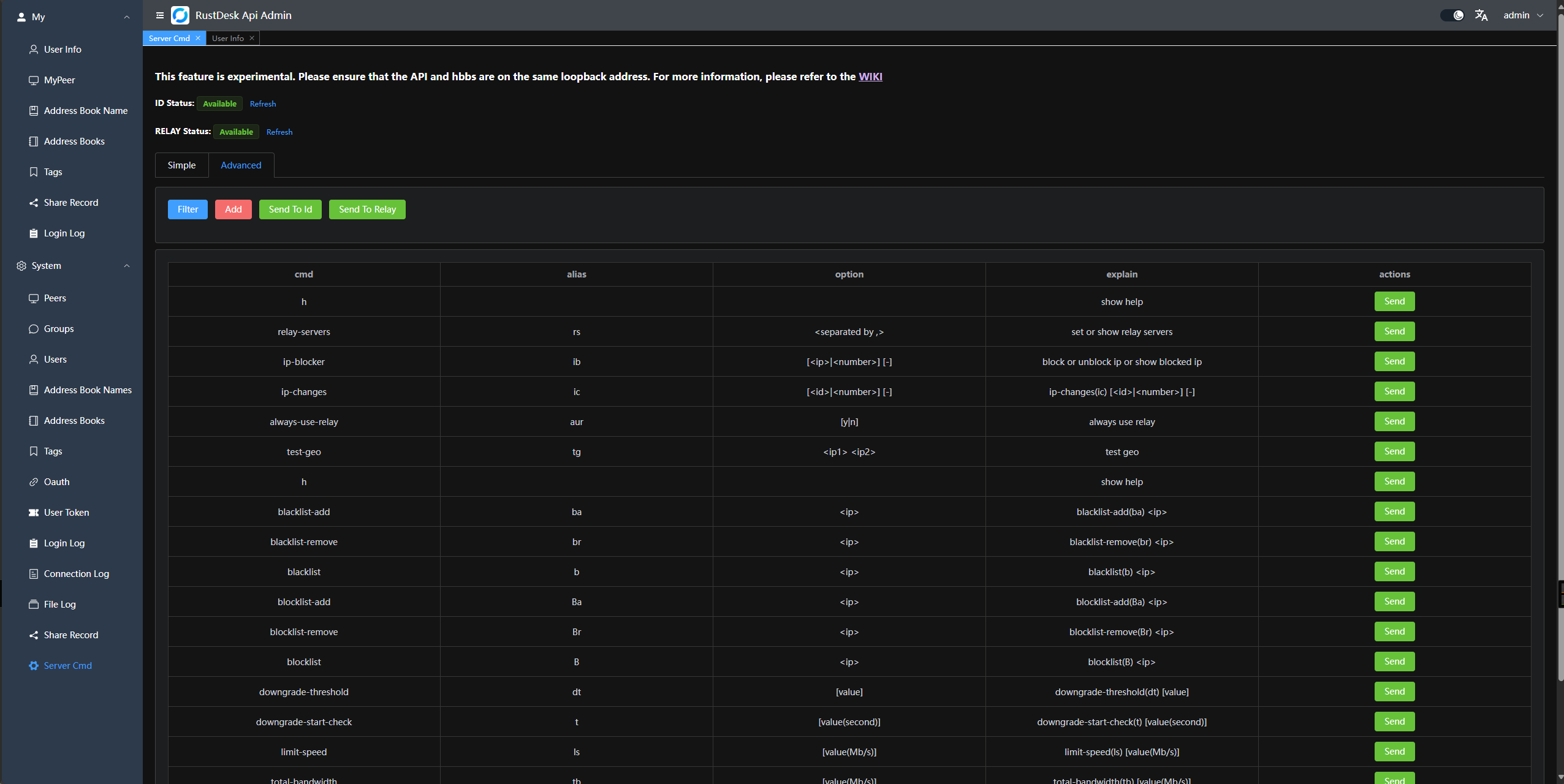
Task: Collapse the System menu section
Action: (127, 266)
